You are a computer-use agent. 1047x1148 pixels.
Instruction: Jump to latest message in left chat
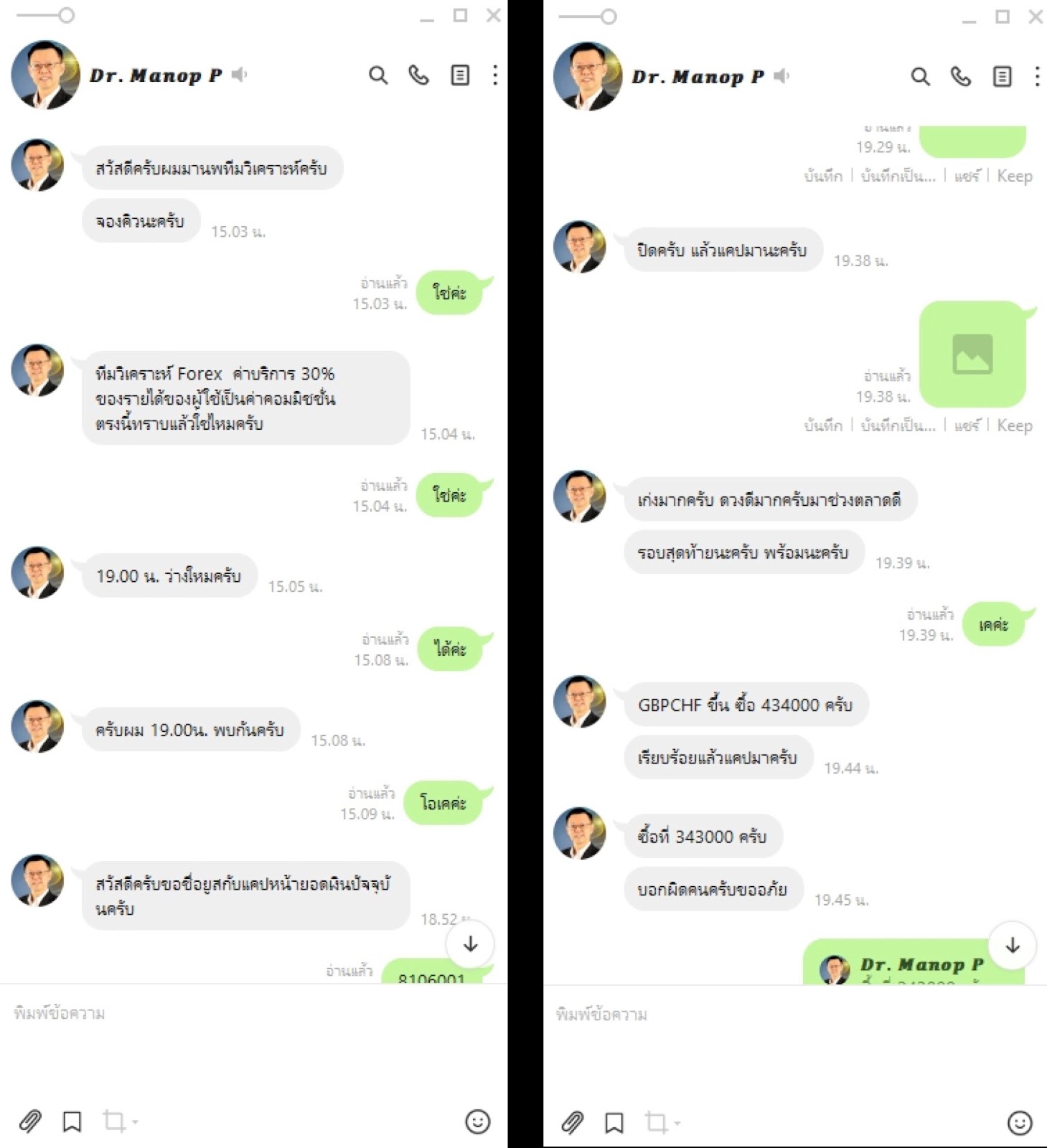471,944
